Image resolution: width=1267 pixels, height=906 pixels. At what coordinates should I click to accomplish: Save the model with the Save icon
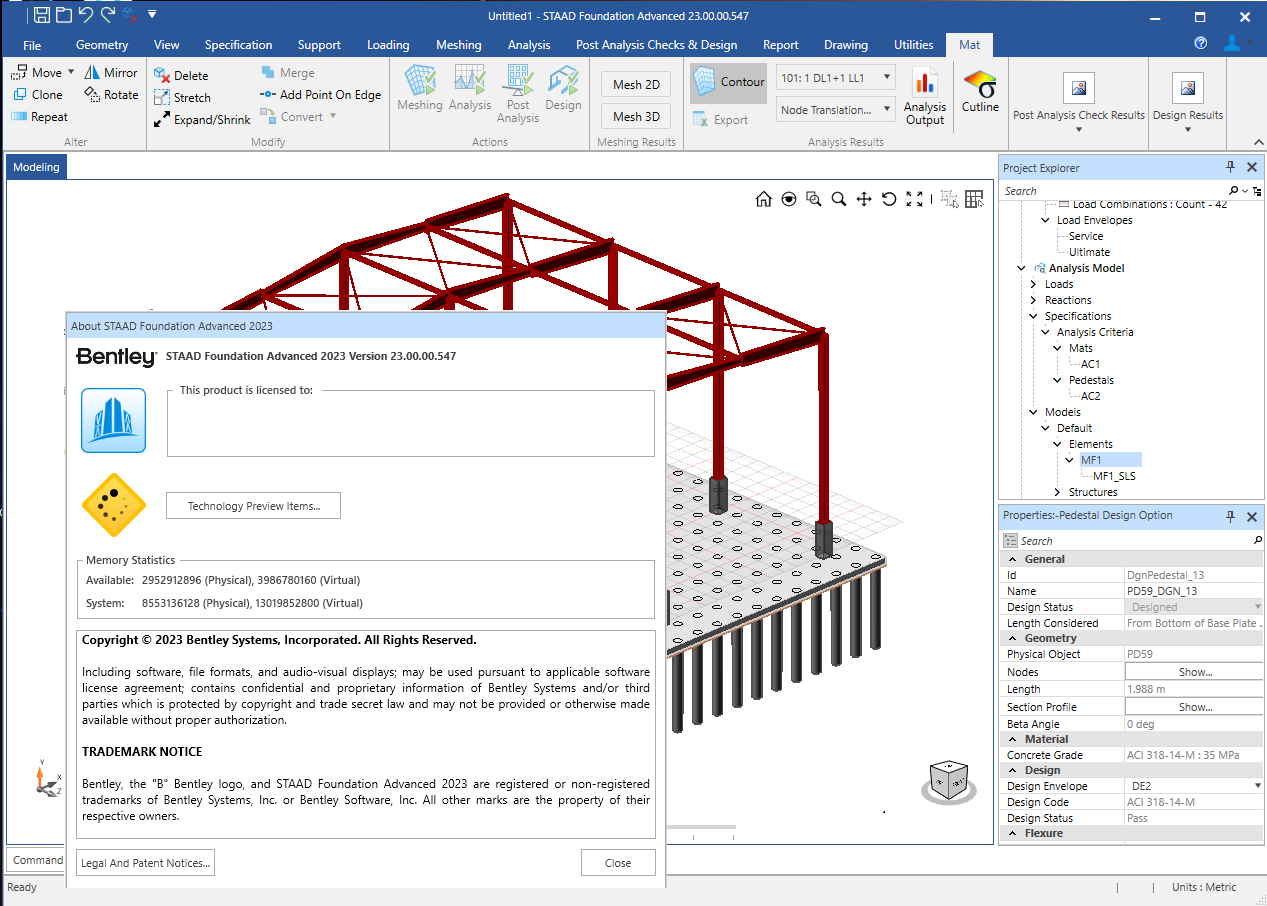[41, 15]
